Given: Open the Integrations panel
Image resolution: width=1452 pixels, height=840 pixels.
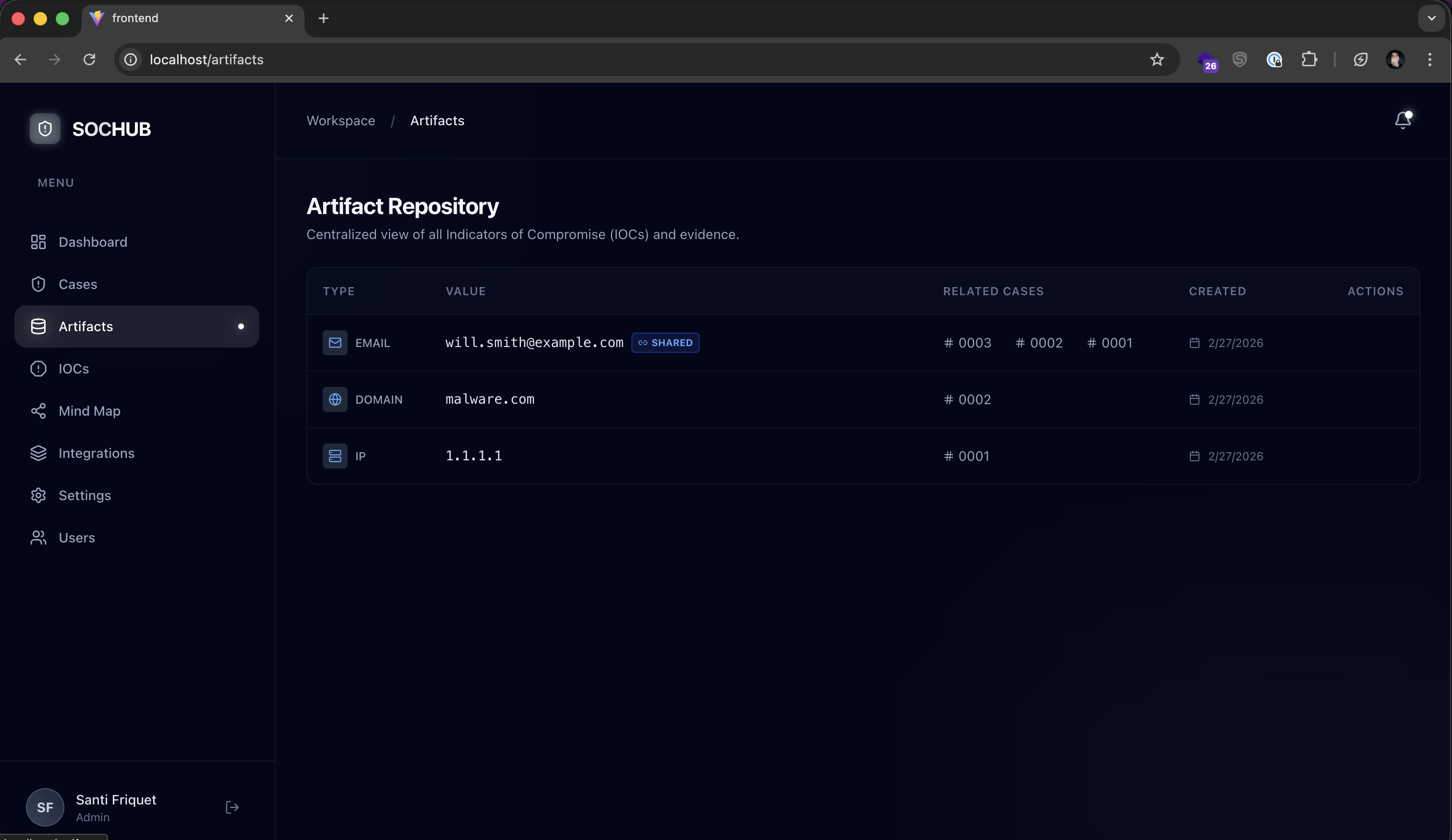Looking at the screenshot, I should pyautogui.click(x=97, y=454).
